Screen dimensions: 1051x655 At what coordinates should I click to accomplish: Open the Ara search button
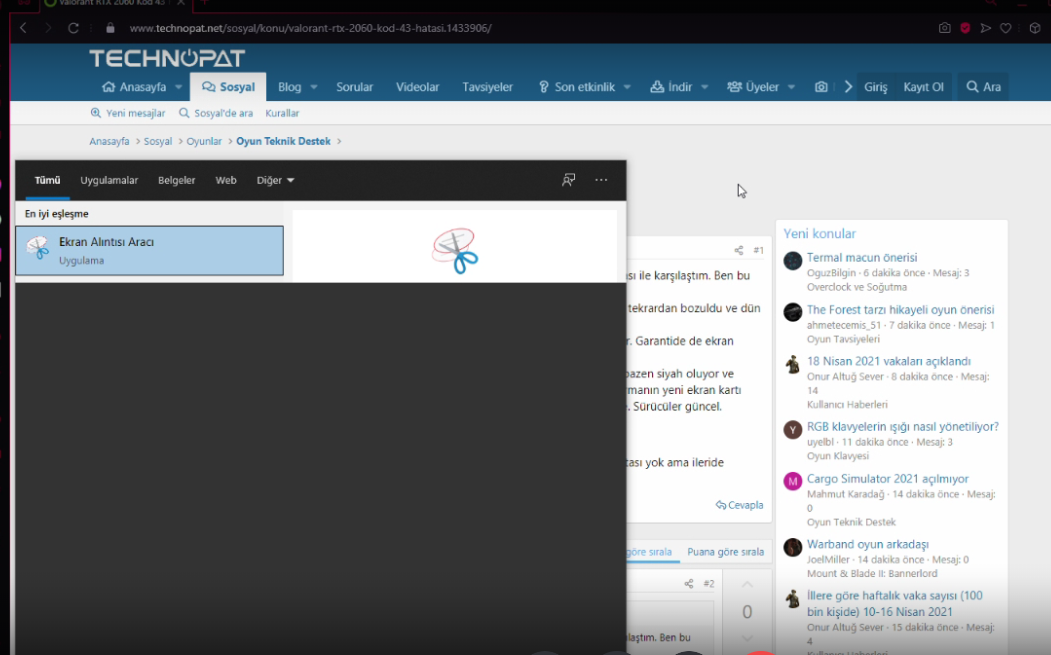click(x=983, y=87)
